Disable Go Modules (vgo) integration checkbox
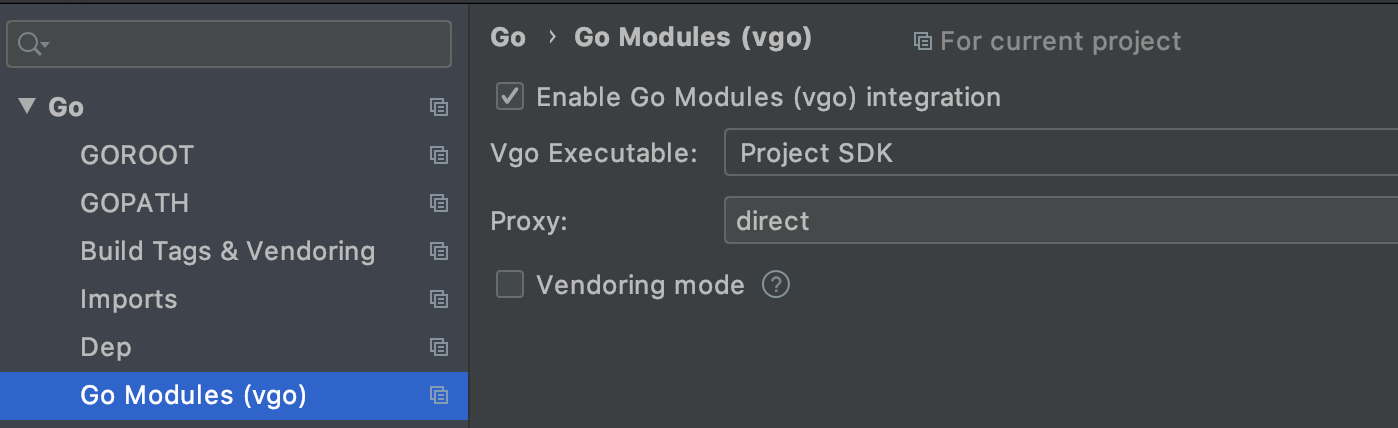 coord(510,97)
